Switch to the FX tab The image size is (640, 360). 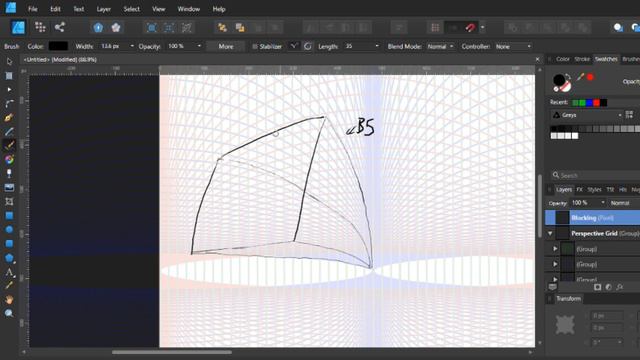[580, 189]
